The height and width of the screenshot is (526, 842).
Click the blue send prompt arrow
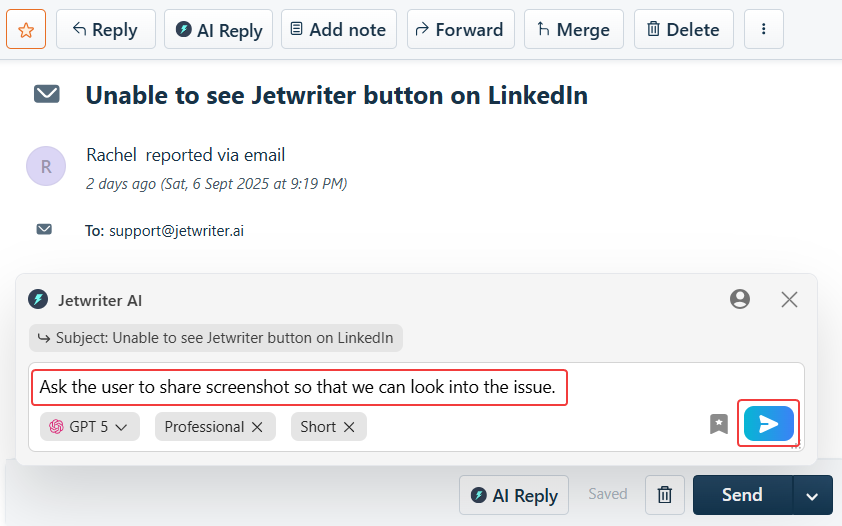click(x=768, y=424)
